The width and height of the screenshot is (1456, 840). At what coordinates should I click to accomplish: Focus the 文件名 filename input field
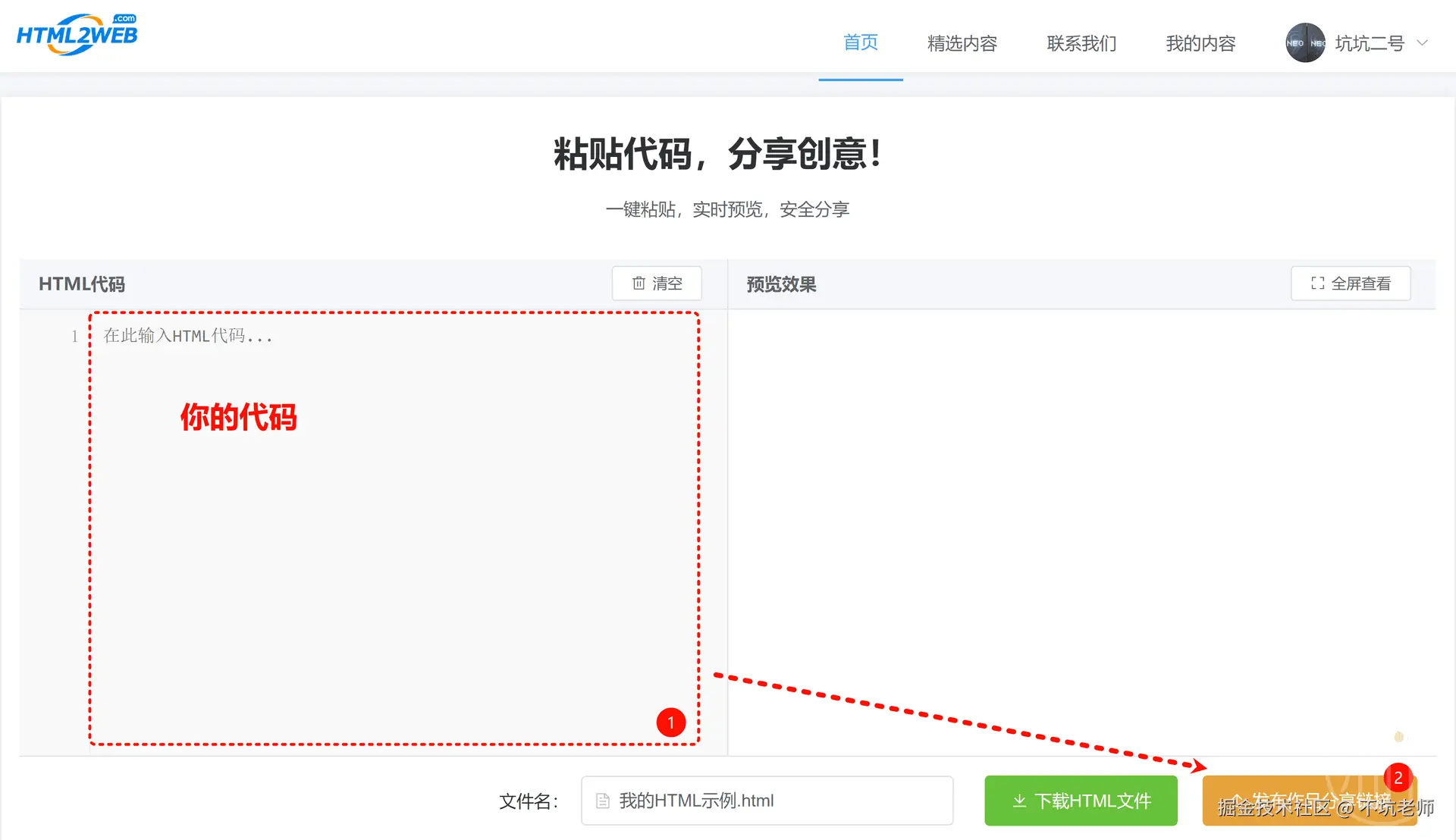pyautogui.click(x=781, y=801)
